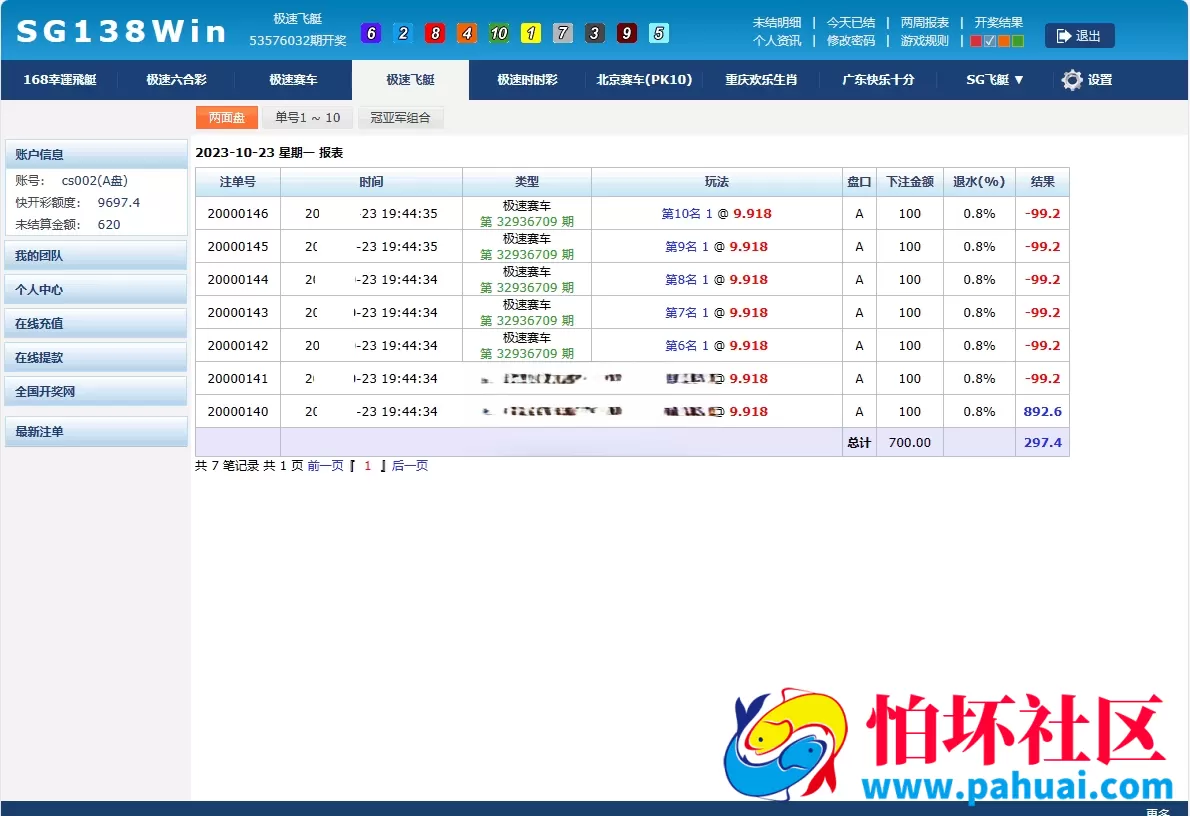The image size is (1190, 816).
Task: Click the 第6名 1 bet link
Action: click(687, 345)
